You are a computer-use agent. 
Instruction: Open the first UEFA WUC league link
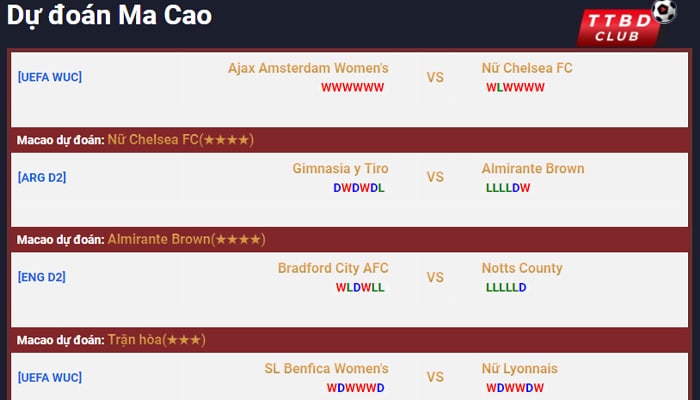pyautogui.click(x=50, y=77)
